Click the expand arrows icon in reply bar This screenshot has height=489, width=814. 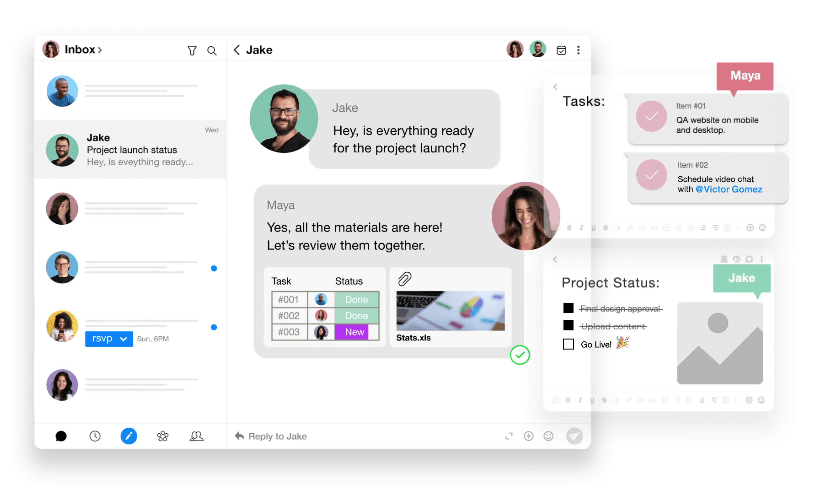[x=509, y=436]
